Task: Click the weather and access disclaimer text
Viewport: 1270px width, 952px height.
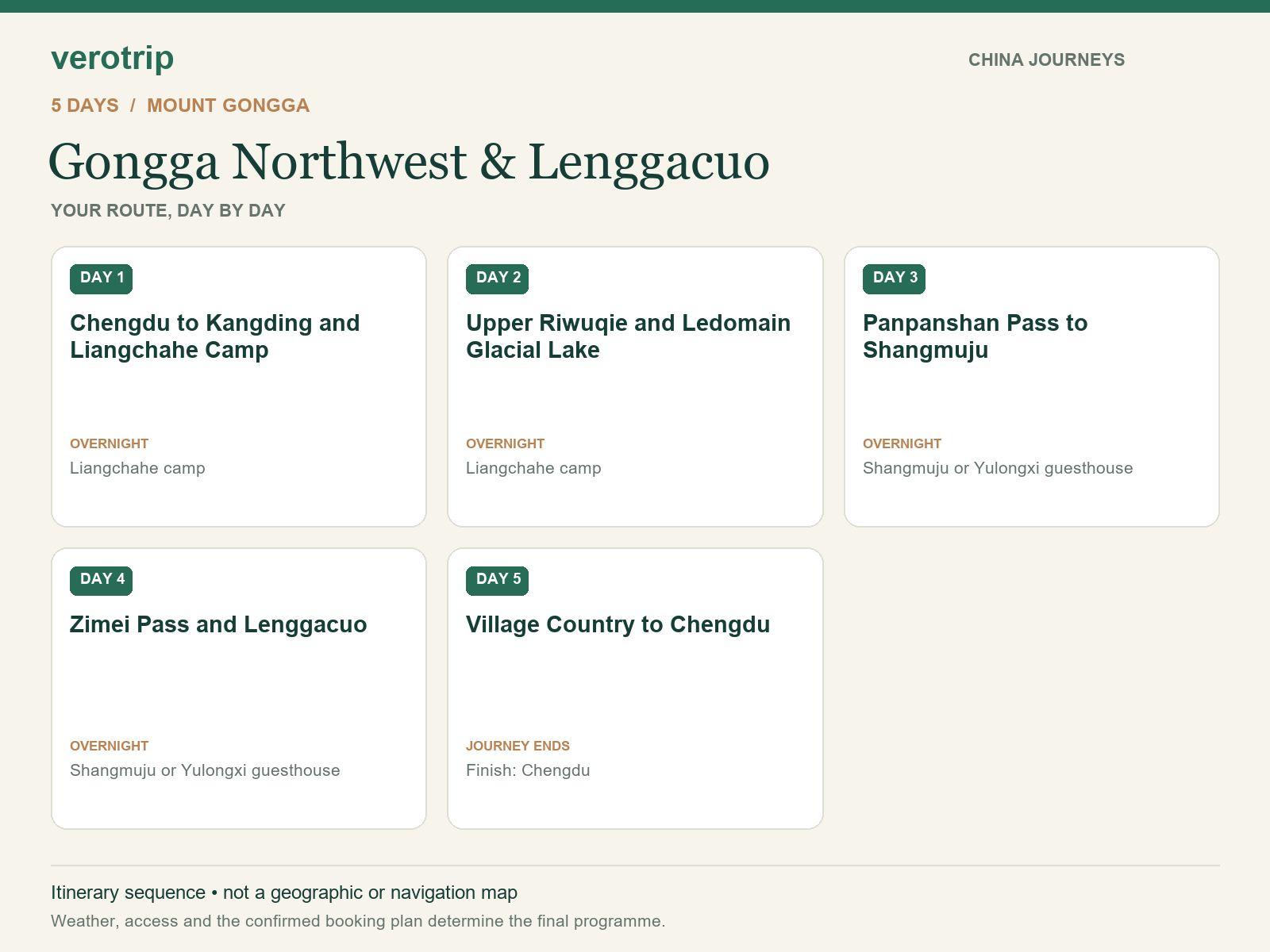Action: [x=358, y=922]
